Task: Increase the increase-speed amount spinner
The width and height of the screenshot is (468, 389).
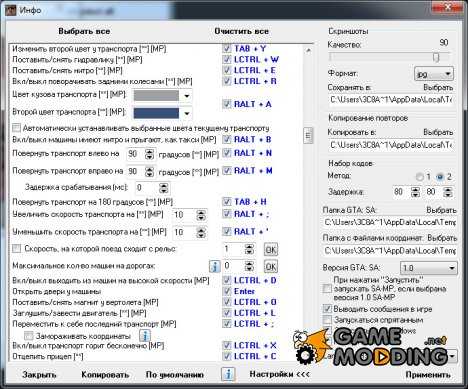Action: tap(201, 212)
